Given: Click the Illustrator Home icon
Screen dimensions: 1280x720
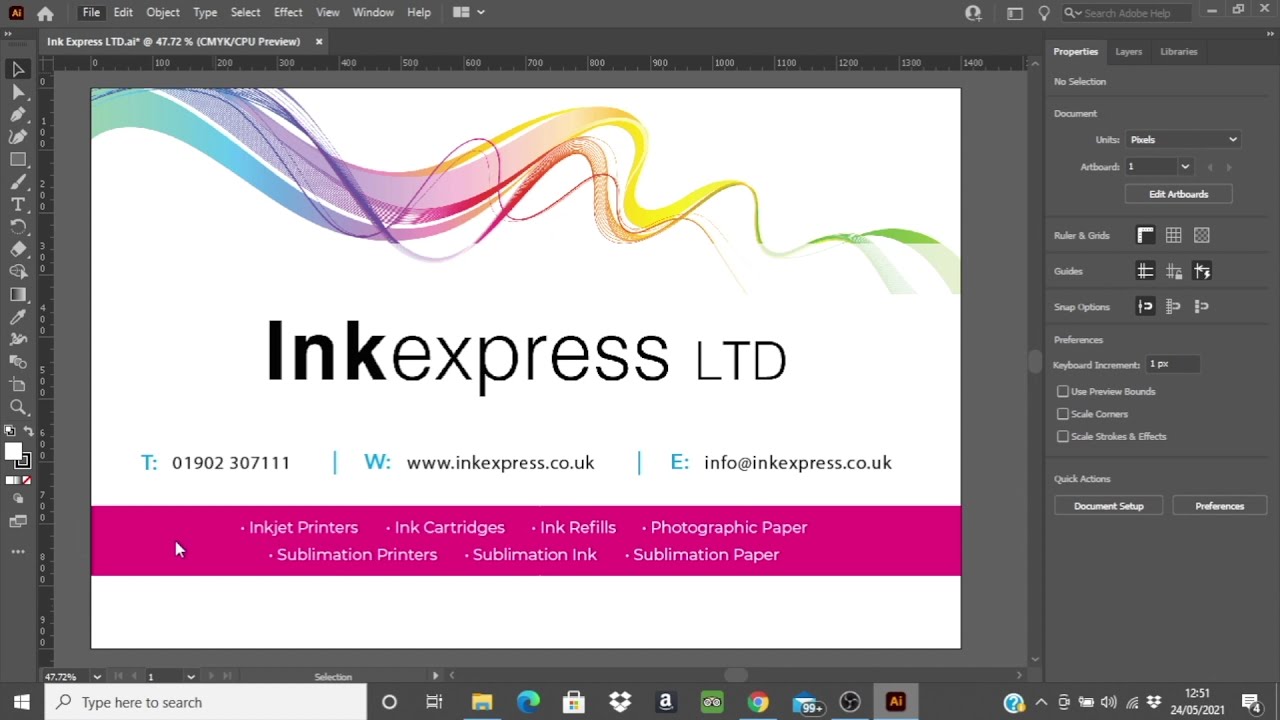Looking at the screenshot, I should click(45, 13).
